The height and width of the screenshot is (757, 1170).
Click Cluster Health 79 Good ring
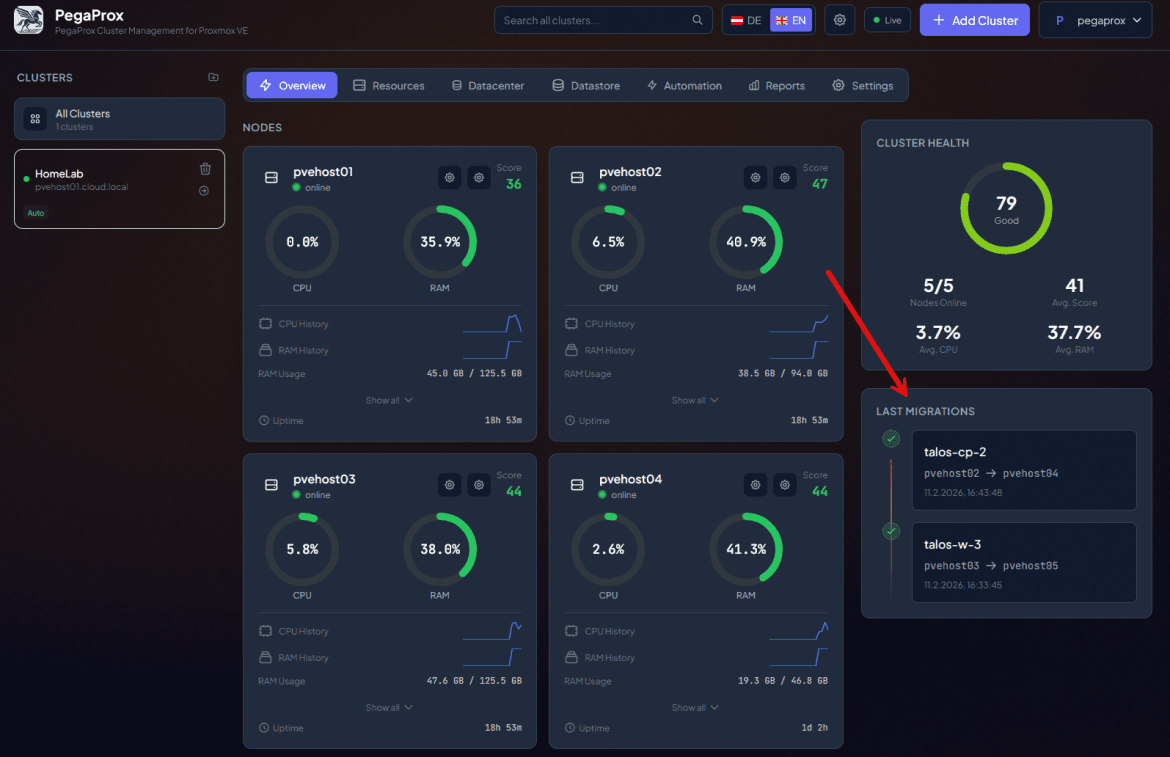(1006, 209)
